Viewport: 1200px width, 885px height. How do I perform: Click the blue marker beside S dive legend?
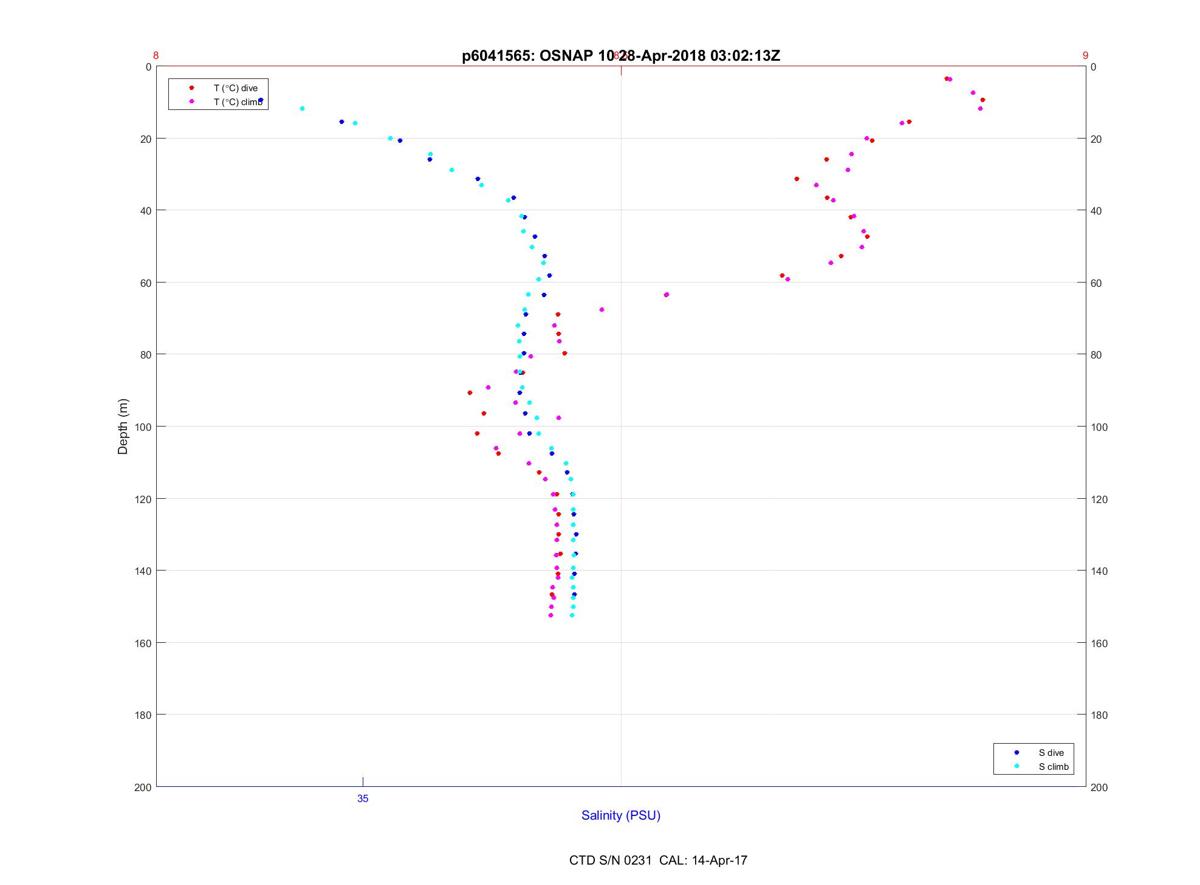(1016, 752)
